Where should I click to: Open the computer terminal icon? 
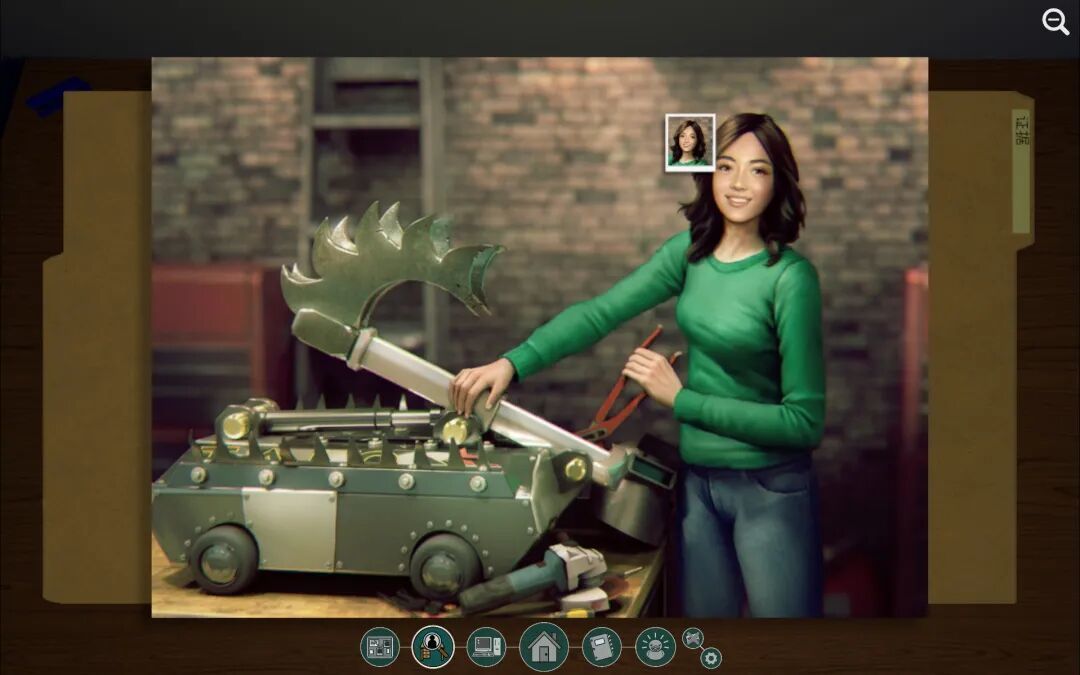pyautogui.click(x=486, y=647)
